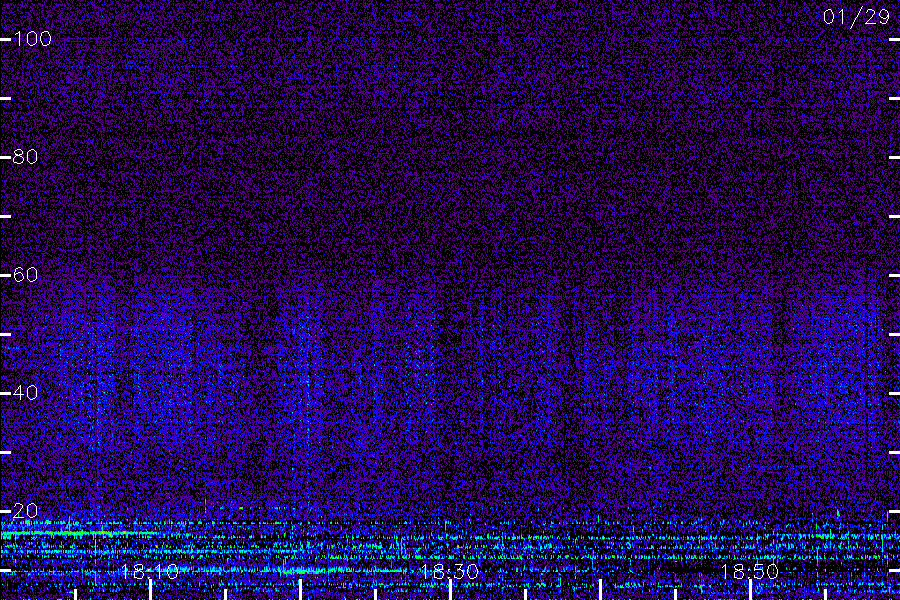Click the 80 frequency axis label
Viewport: 900px width, 600px height.
25,157
